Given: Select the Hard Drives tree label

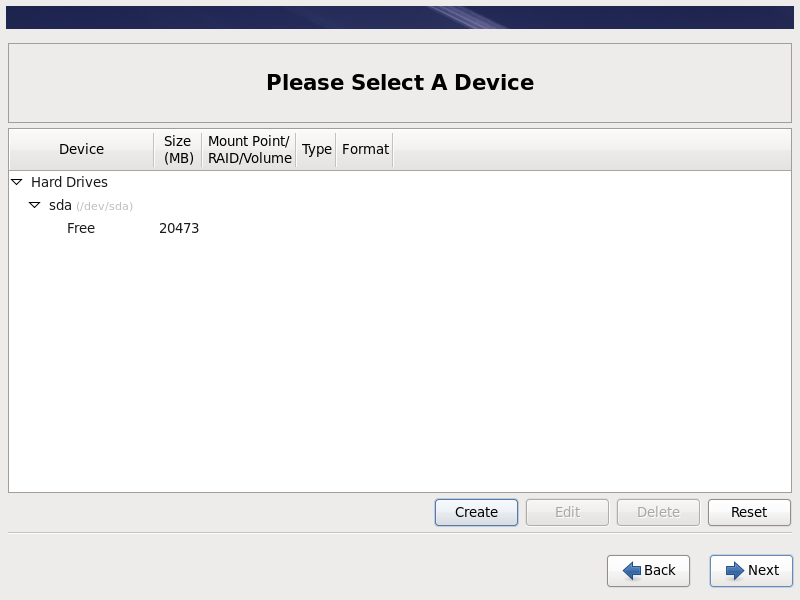Looking at the screenshot, I should (69, 182).
